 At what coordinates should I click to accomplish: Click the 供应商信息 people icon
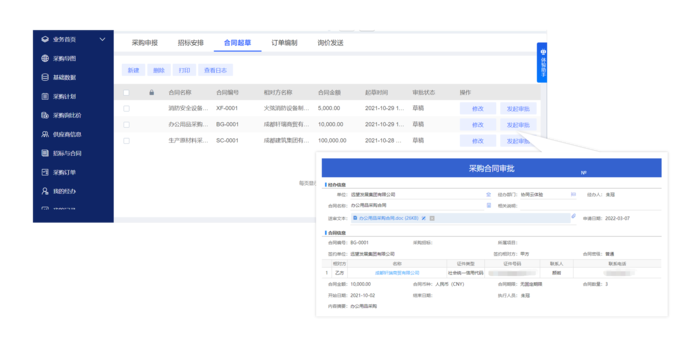pyautogui.click(x=45, y=134)
